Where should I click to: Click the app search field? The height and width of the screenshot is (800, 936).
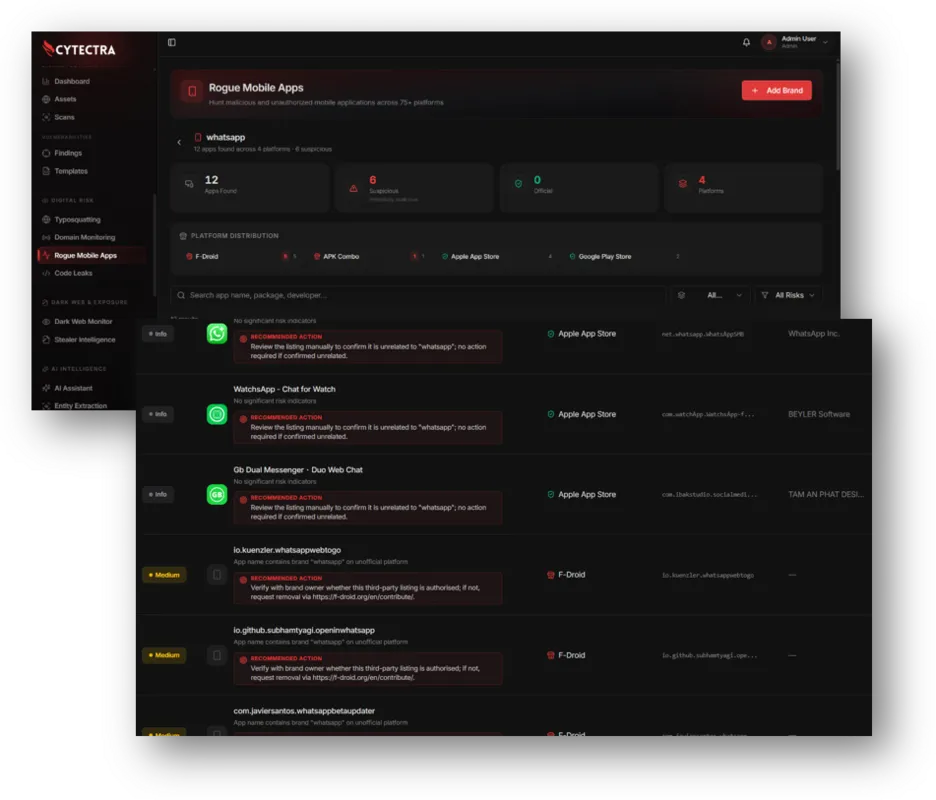[418, 295]
